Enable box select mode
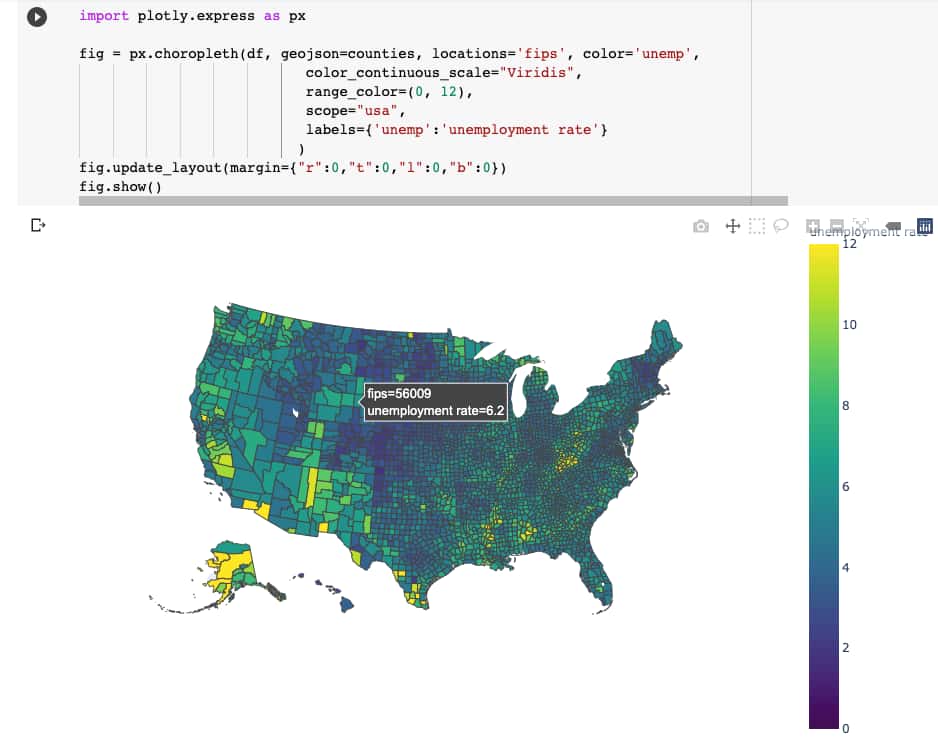938x739 pixels. 756,226
